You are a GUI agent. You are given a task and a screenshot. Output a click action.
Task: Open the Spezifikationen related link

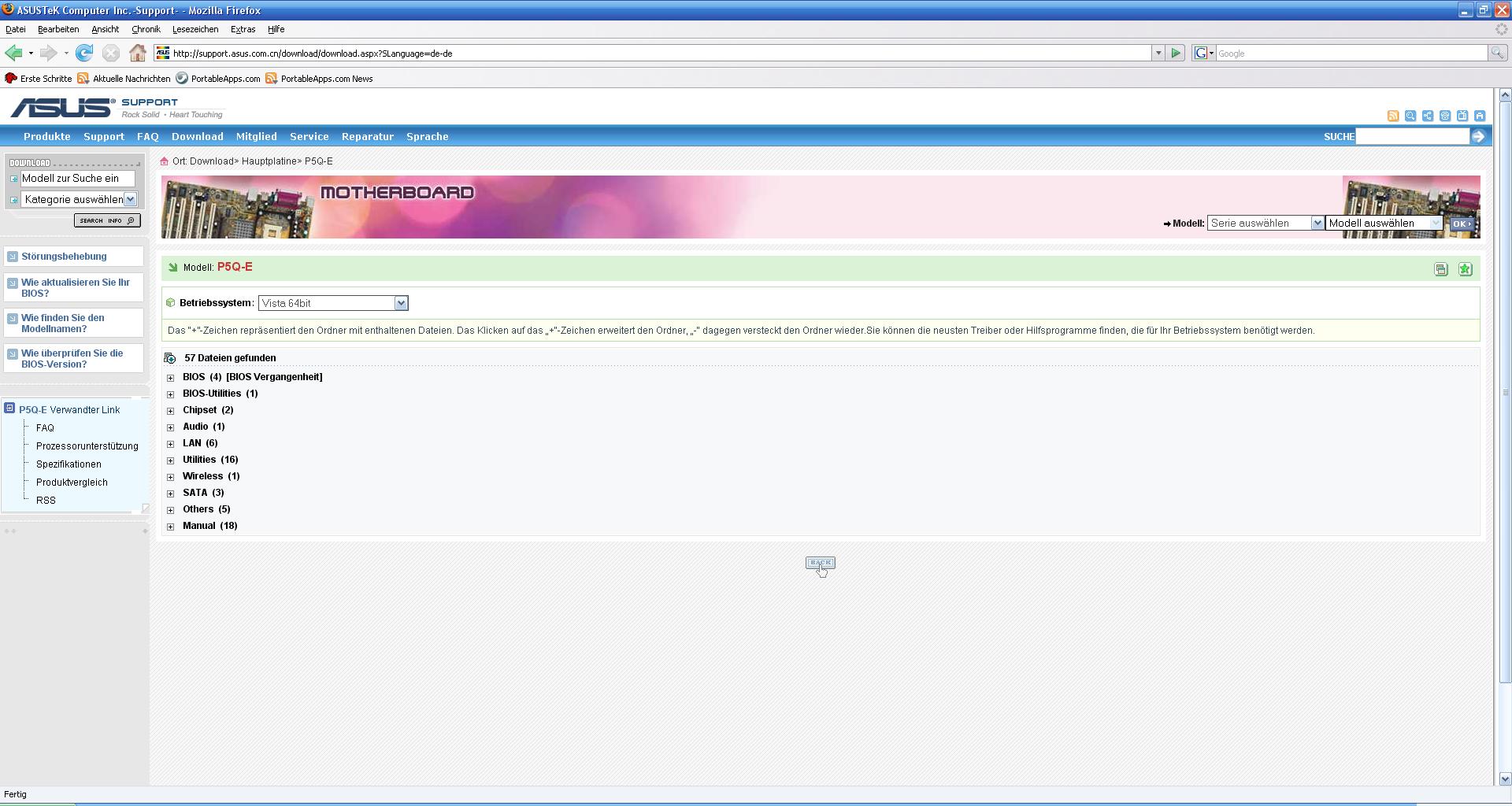pos(69,464)
